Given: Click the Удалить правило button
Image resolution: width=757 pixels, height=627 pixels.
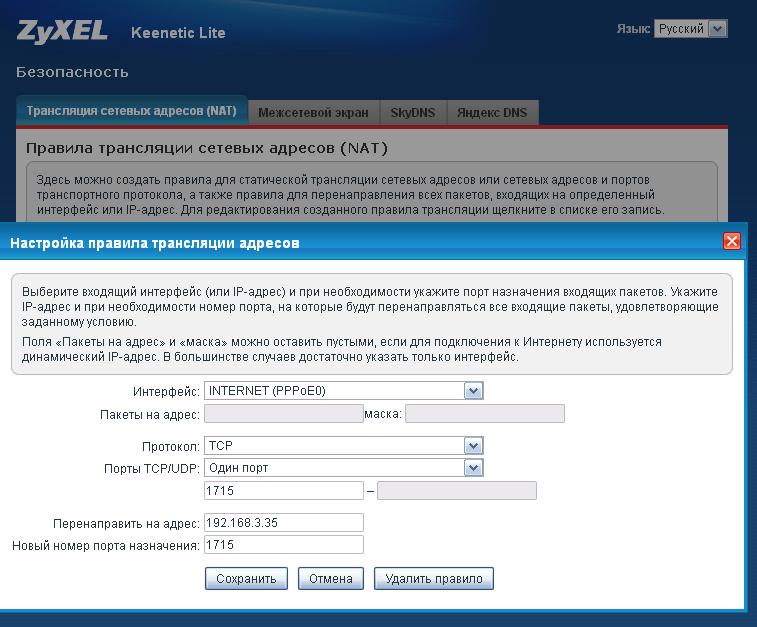Looking at the screenshot, I should coord(433,578).
